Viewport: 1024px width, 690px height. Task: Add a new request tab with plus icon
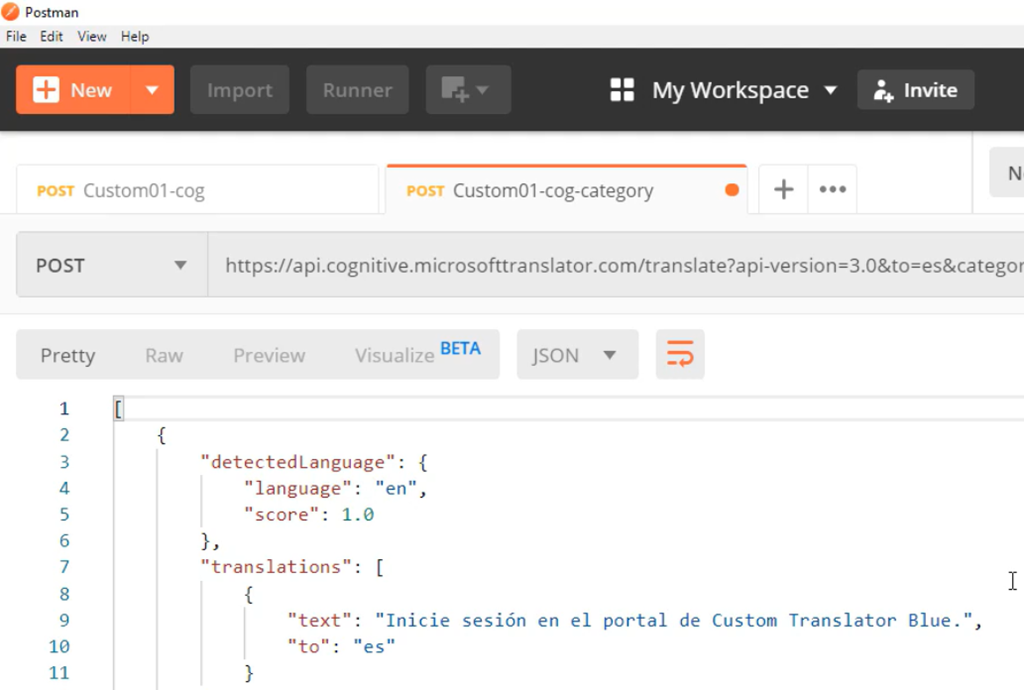[x=784, y=190]
